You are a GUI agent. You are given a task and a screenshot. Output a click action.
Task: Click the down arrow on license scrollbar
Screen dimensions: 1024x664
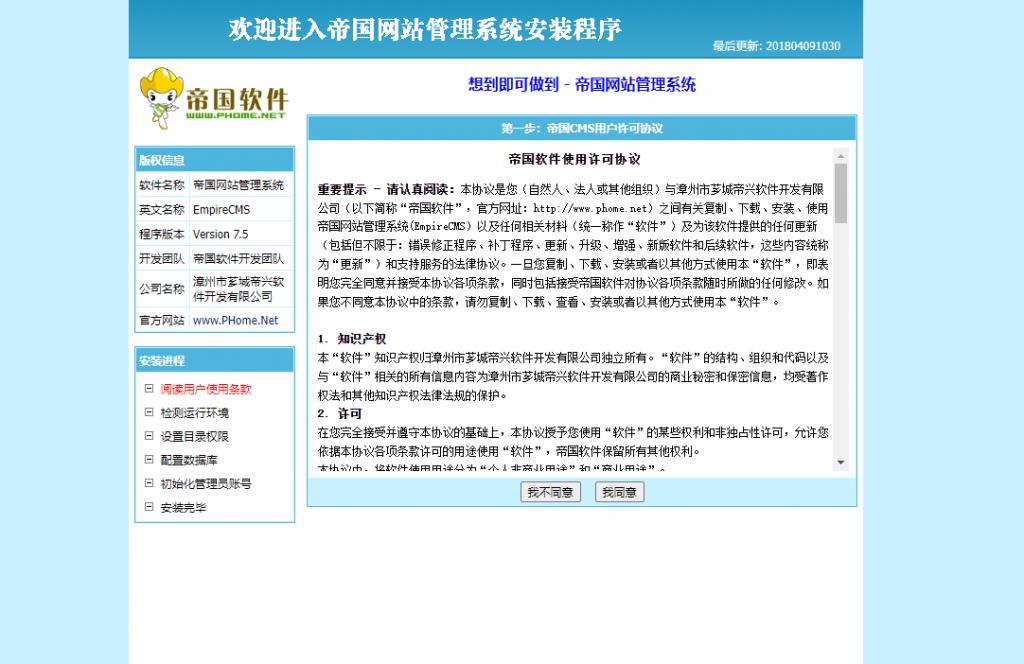tap(838, 462)
